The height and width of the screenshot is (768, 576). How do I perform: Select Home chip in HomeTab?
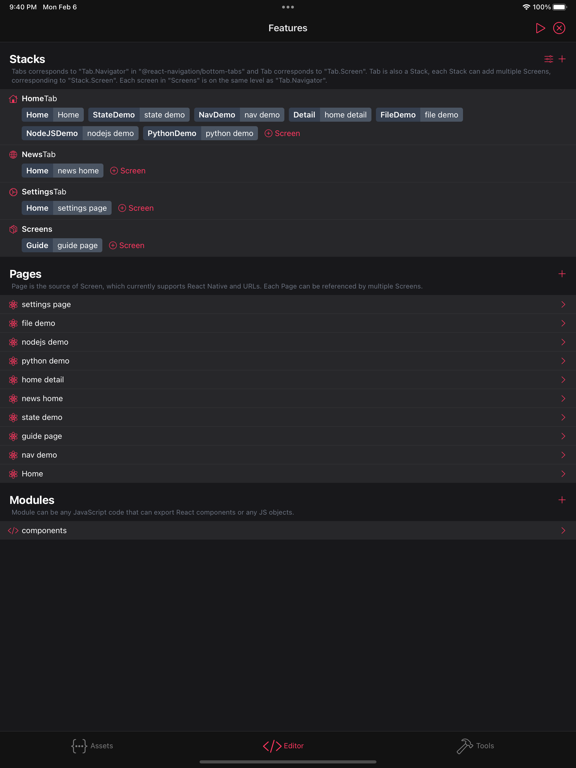click(52, 115)
